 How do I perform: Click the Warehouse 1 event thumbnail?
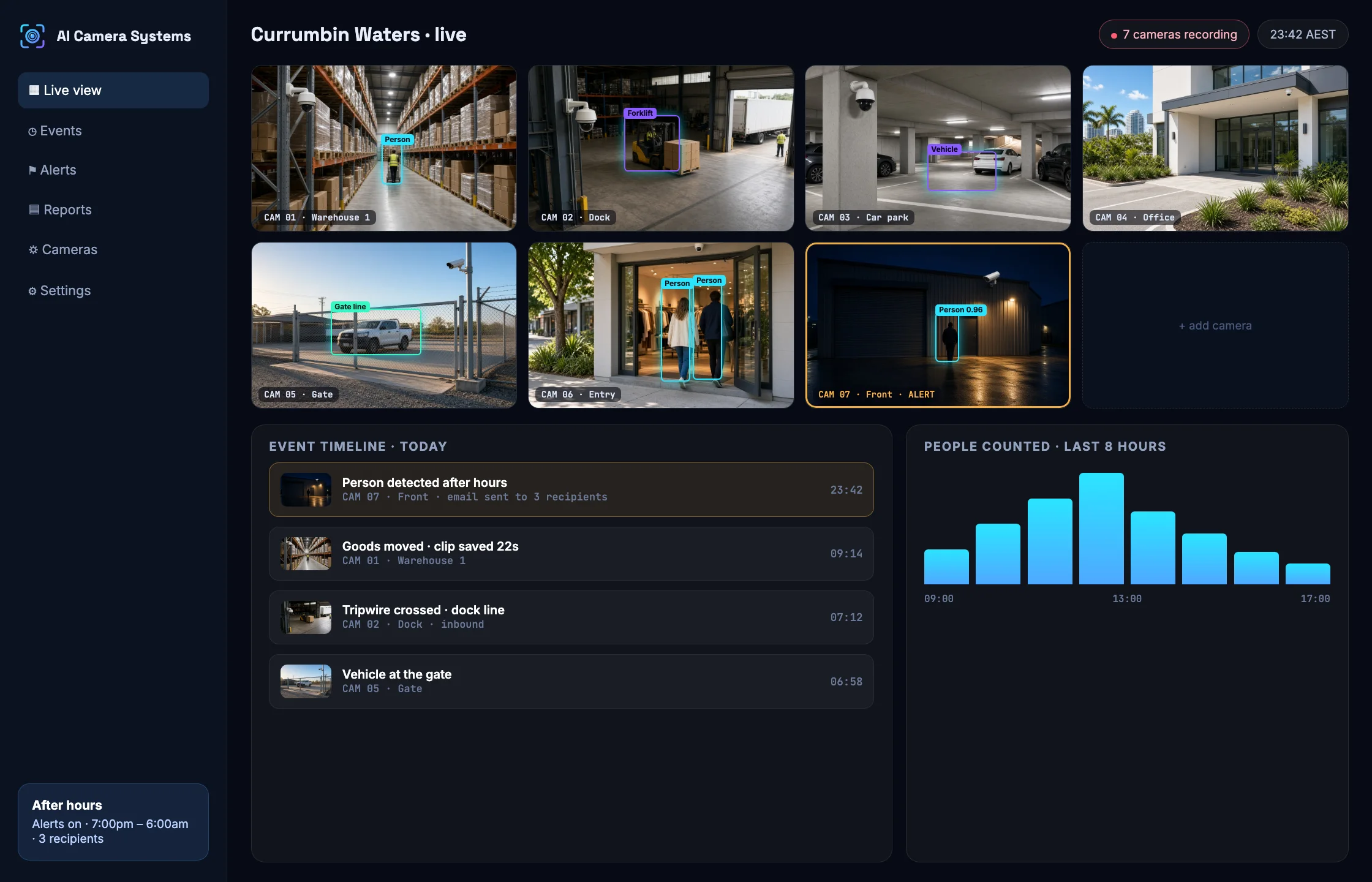pyautogui.click(x=306, y=554)
